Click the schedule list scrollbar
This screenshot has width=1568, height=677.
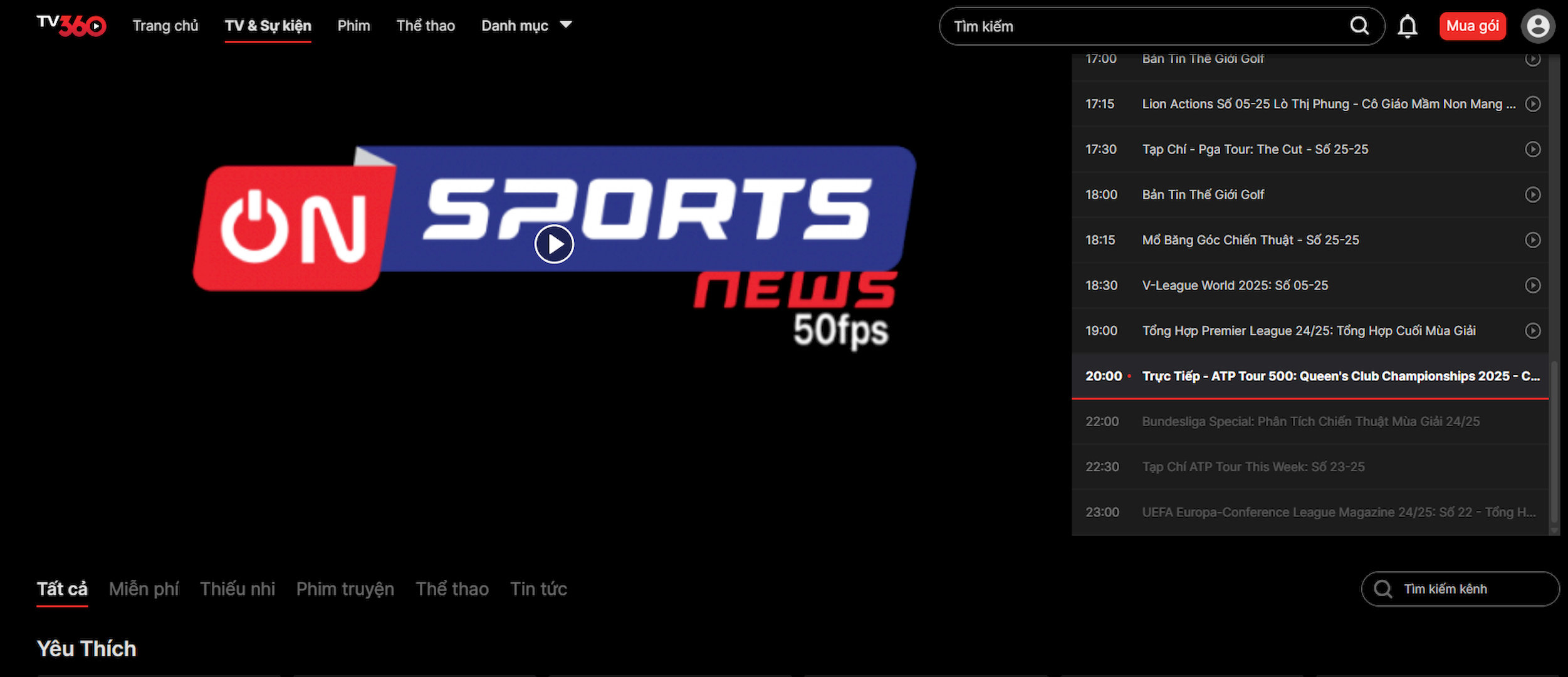(x=1554, y=442)
